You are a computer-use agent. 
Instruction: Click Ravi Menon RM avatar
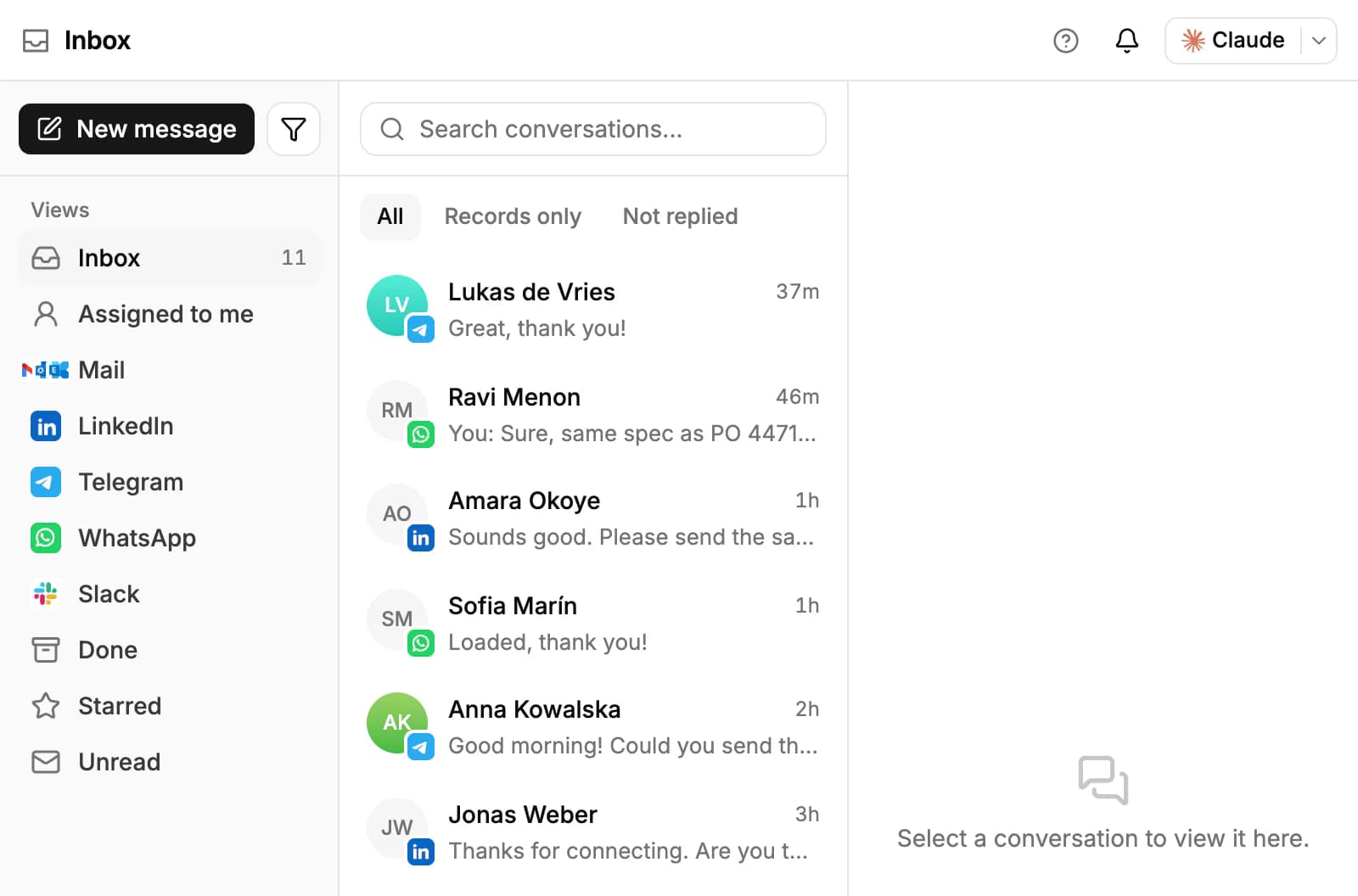(x=397, y=411)
